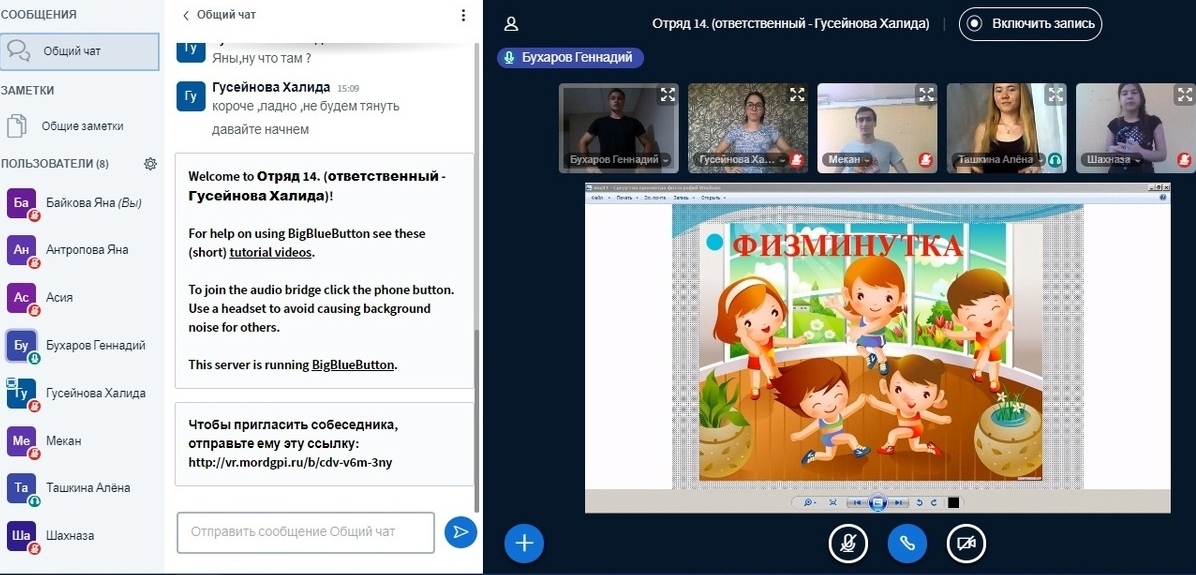Viewport: 1196px width, 575px height.
Task: Go to next image in photo viewer
Action: point(898,503)
